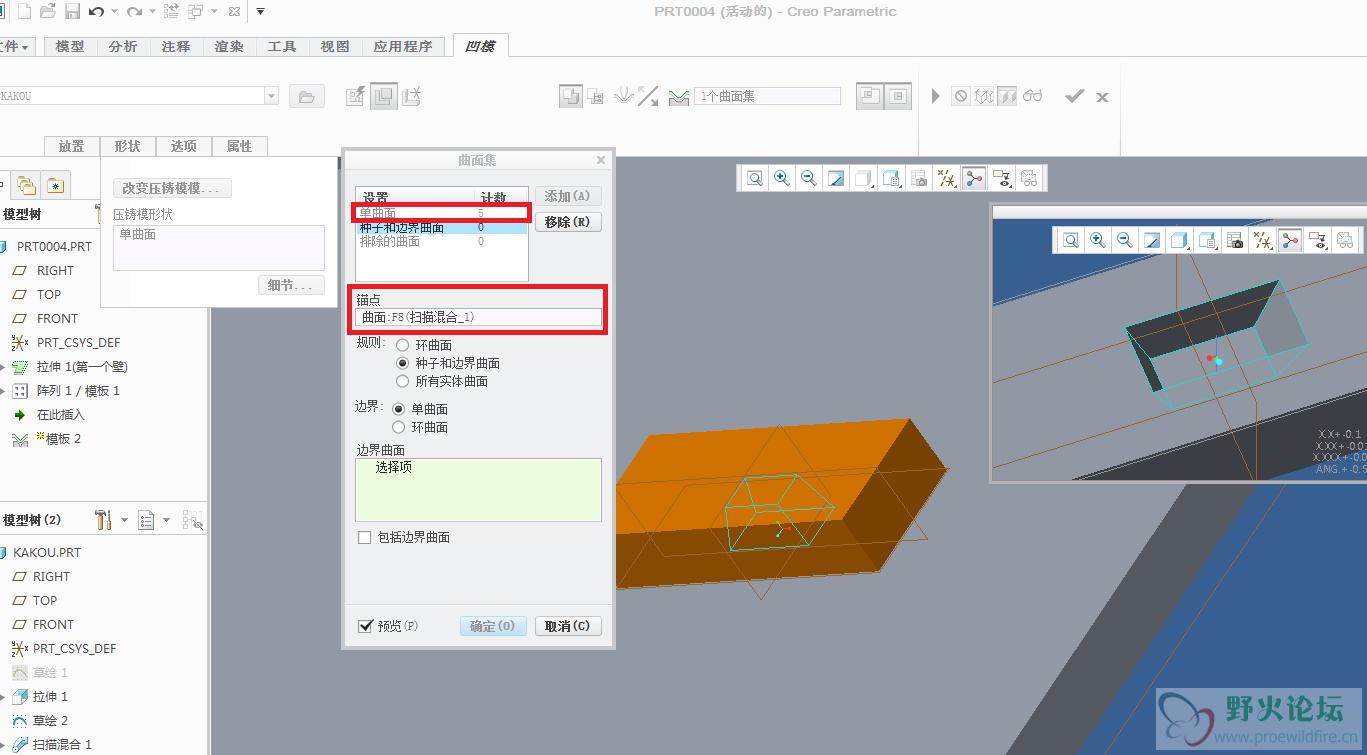Preview the feature with the glasses icon
The height and width of the screenshot is (755, 1367).
[1033, 96]
